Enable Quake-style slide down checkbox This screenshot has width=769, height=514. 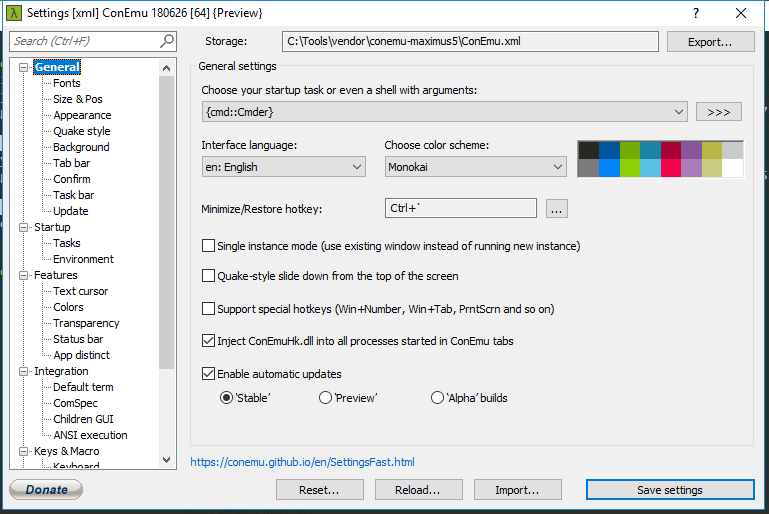tap(208, 276)
